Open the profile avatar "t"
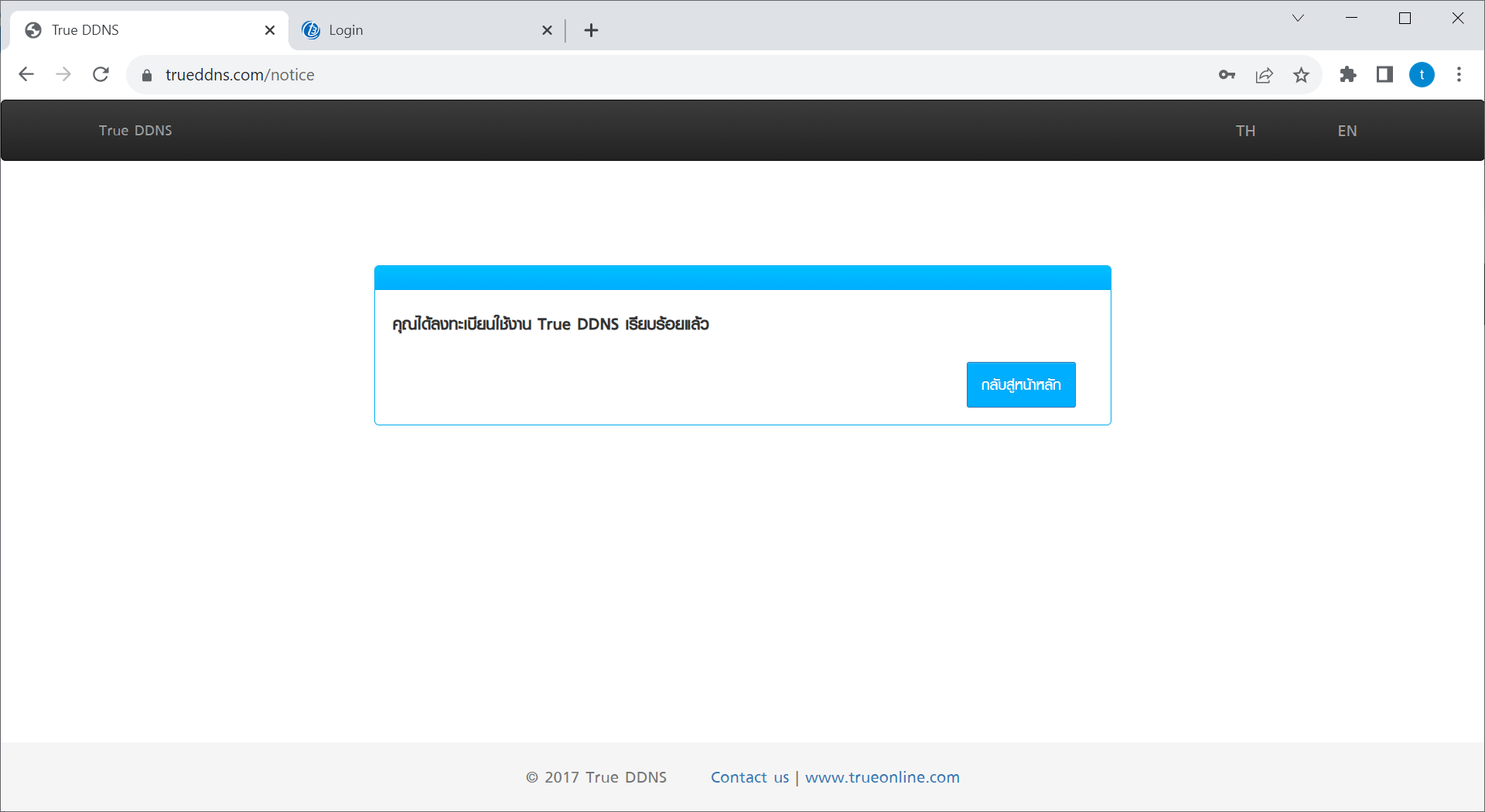The image size is (1485, 812). tap(1422, 74)
